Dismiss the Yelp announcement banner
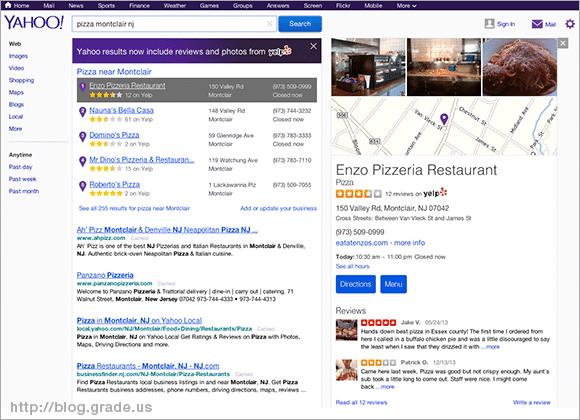 pos(313,46)
